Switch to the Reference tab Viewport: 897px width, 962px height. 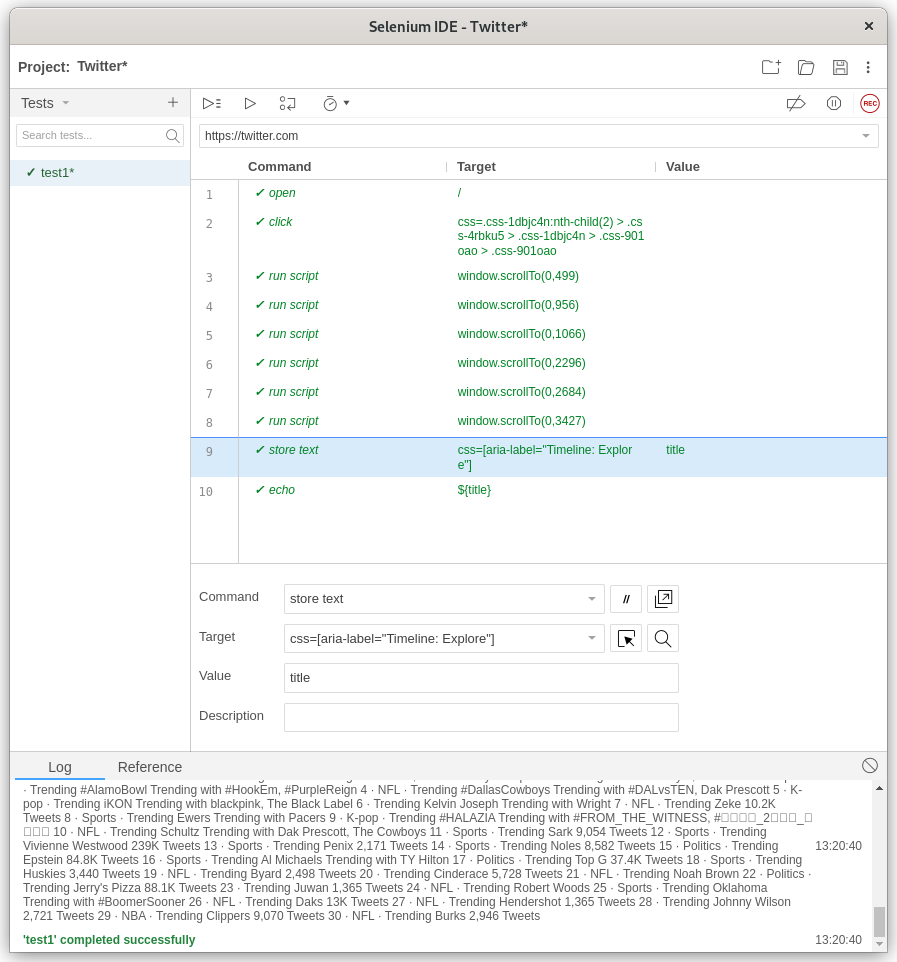150,767
